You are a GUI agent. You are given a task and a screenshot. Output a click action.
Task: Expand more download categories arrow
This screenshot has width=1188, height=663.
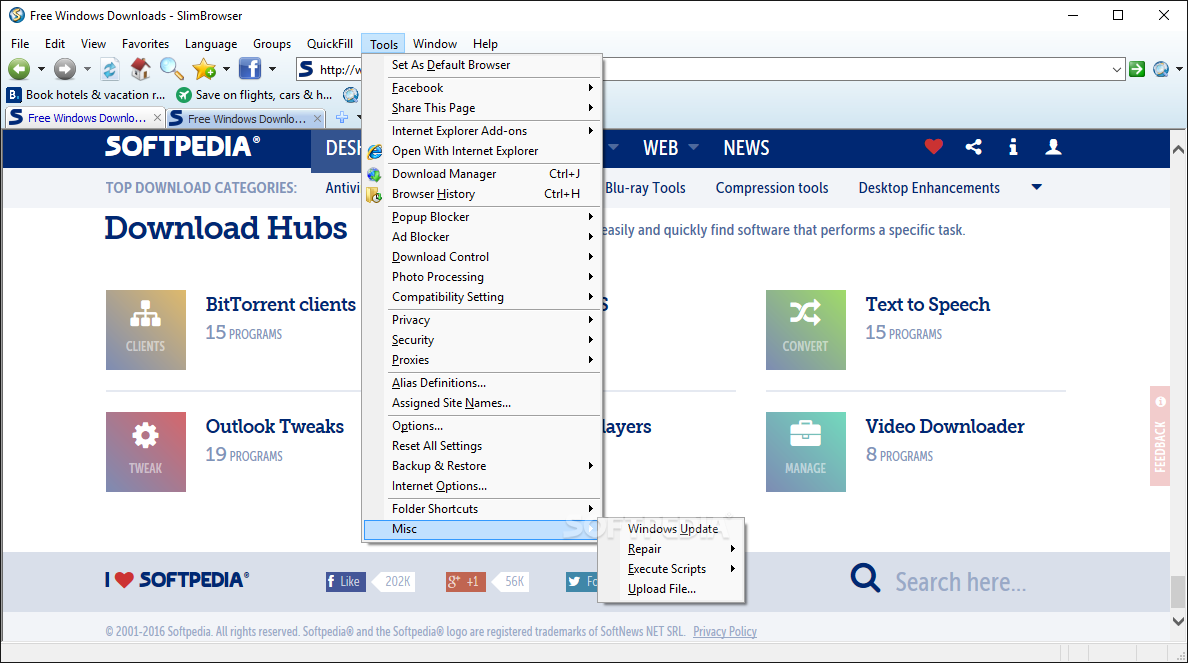[x=1036, y=187]
